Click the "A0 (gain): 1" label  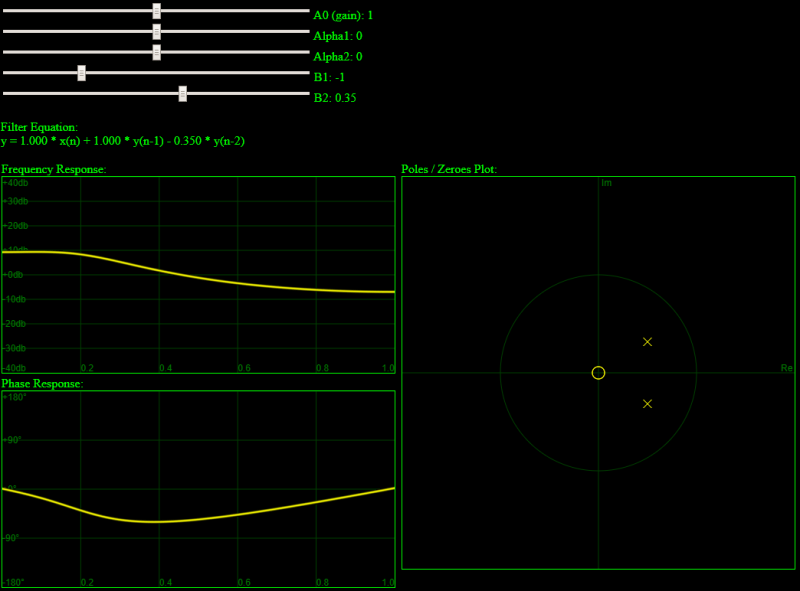tap(343, 15)
